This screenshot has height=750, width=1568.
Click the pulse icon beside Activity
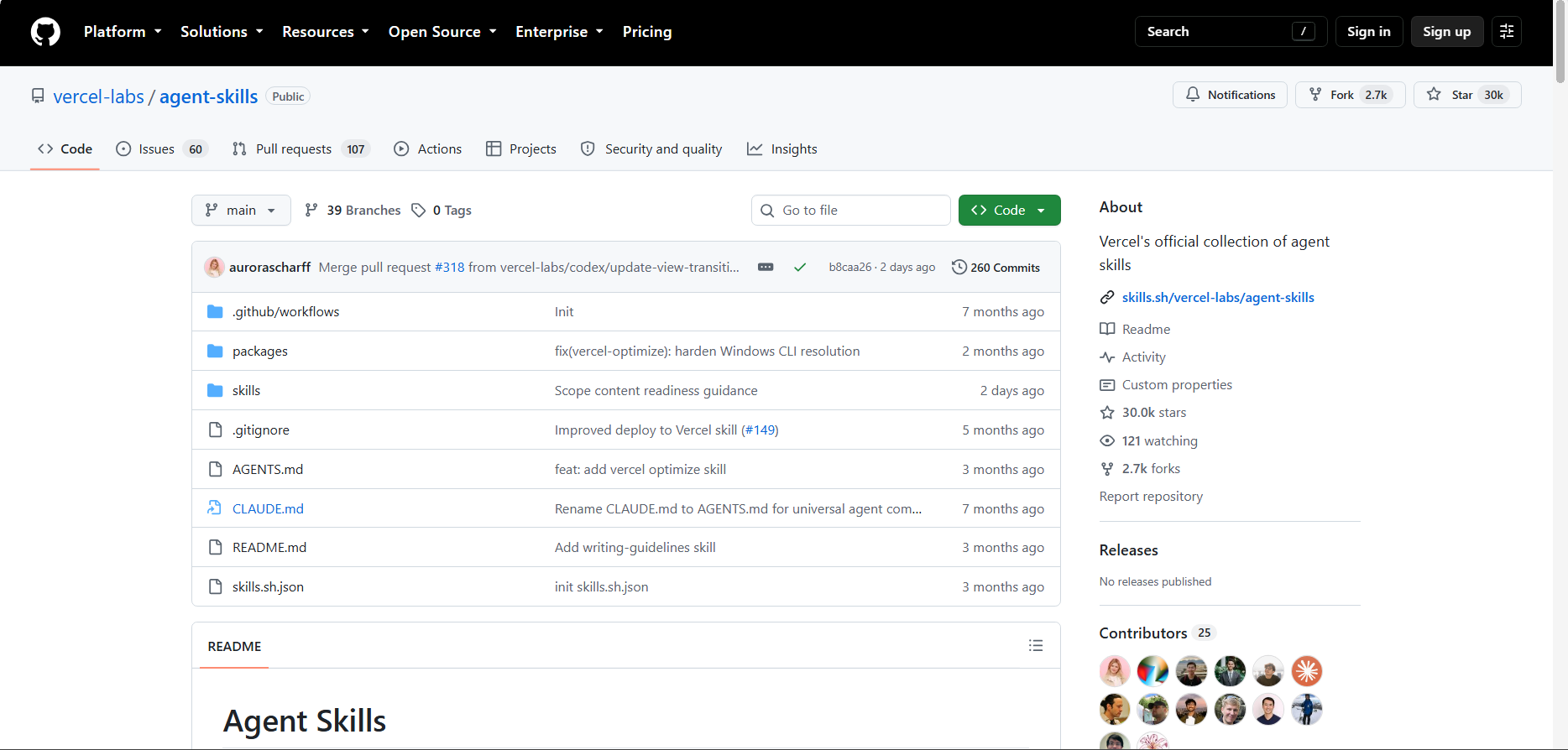(x=1107, y=357)
